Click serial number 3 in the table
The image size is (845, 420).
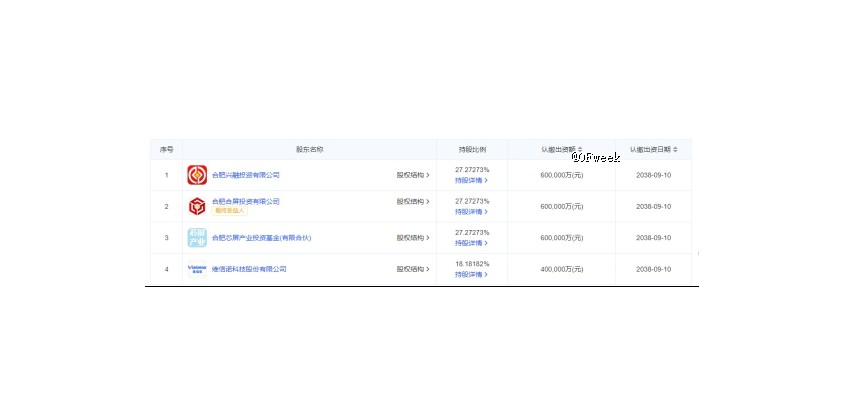point(167,238)
